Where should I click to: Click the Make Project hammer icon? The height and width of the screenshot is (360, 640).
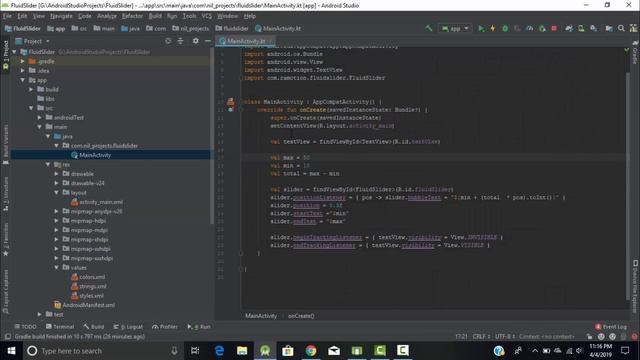429,28
